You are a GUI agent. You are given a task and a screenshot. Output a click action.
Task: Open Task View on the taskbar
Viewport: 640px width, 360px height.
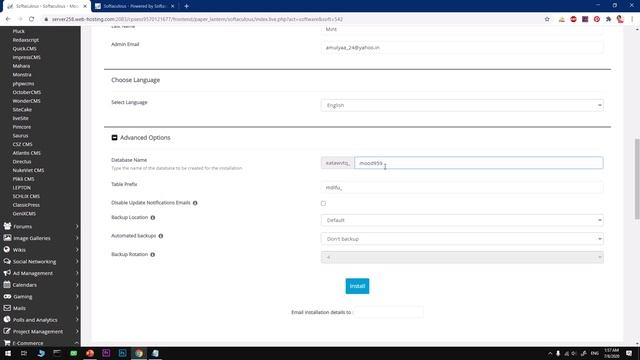[x=24, y=353]
